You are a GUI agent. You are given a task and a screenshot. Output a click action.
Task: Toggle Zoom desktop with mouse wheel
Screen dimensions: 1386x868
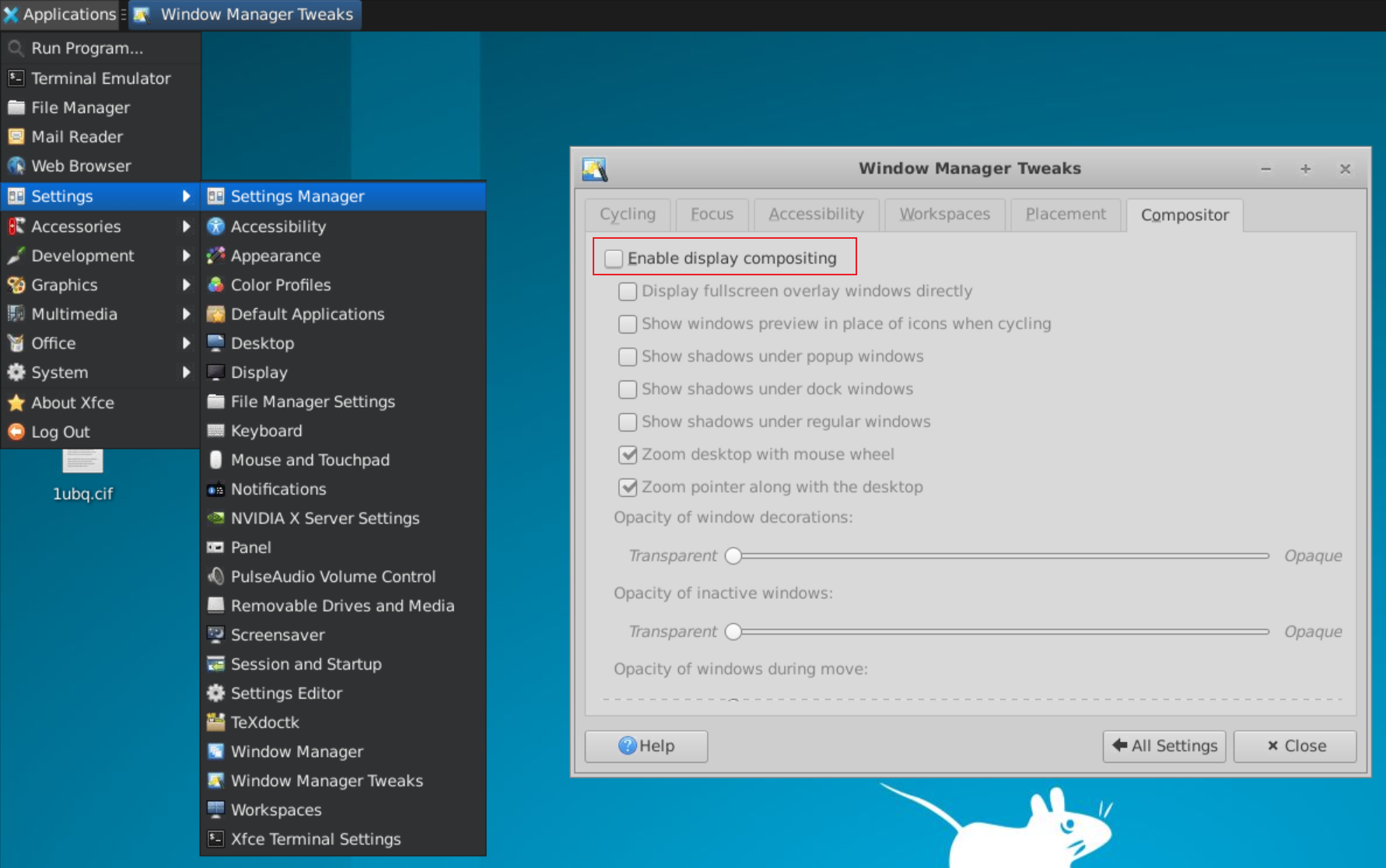628,454
